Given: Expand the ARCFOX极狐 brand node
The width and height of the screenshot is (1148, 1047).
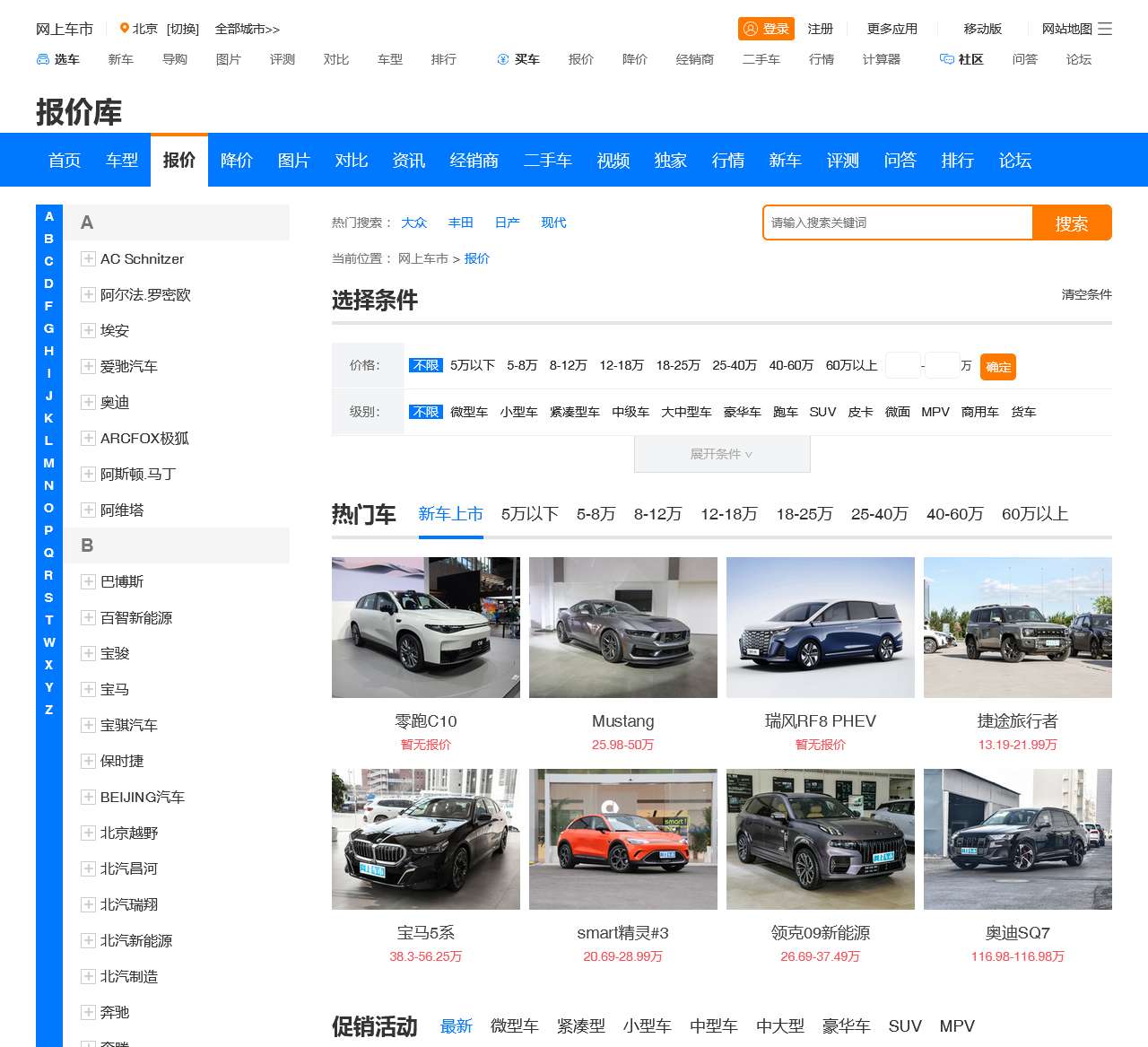Looking at the screenshot, I should [88, 438].
